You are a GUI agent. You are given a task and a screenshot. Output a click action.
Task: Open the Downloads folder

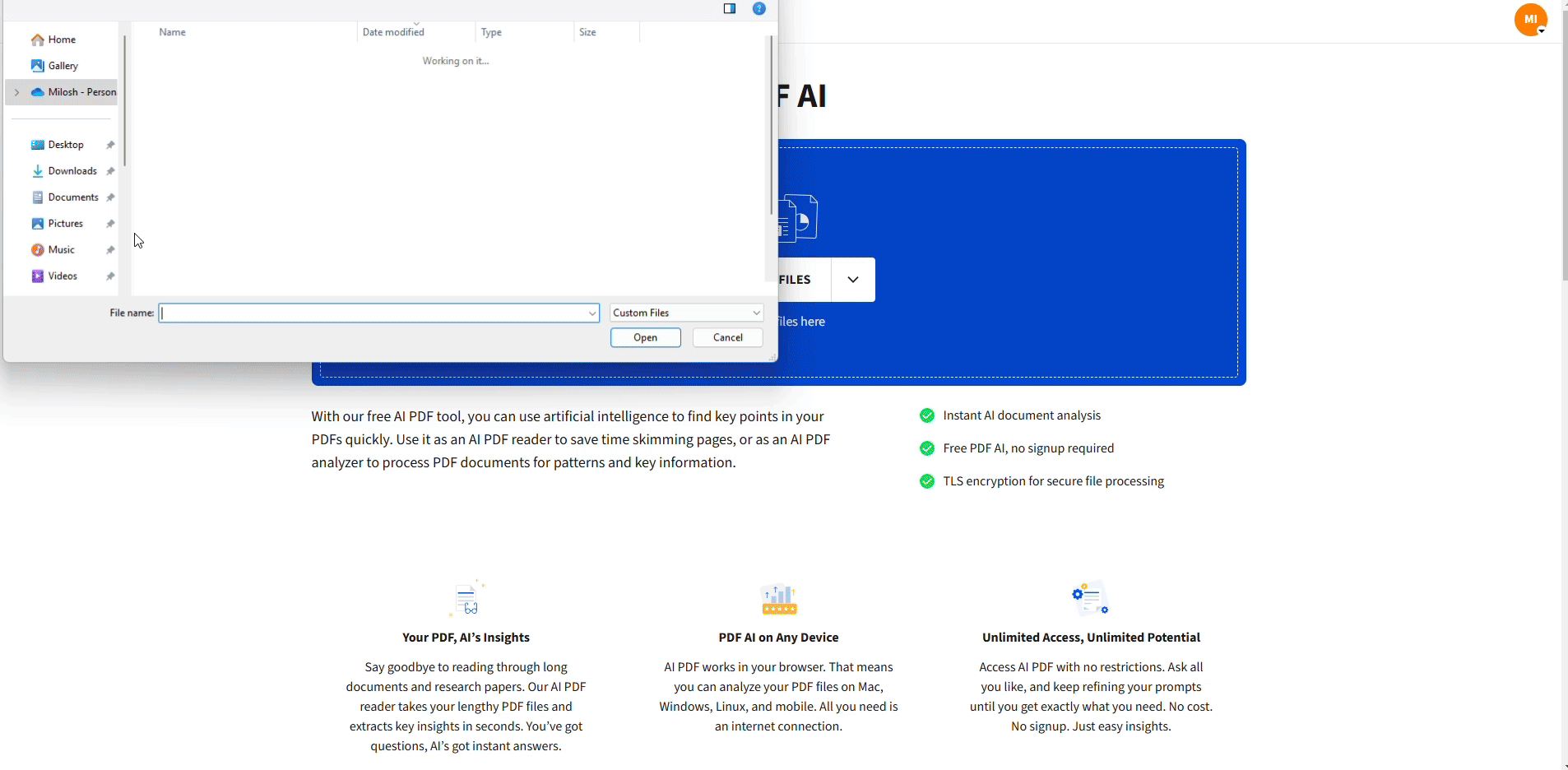[x=75, y=170]
